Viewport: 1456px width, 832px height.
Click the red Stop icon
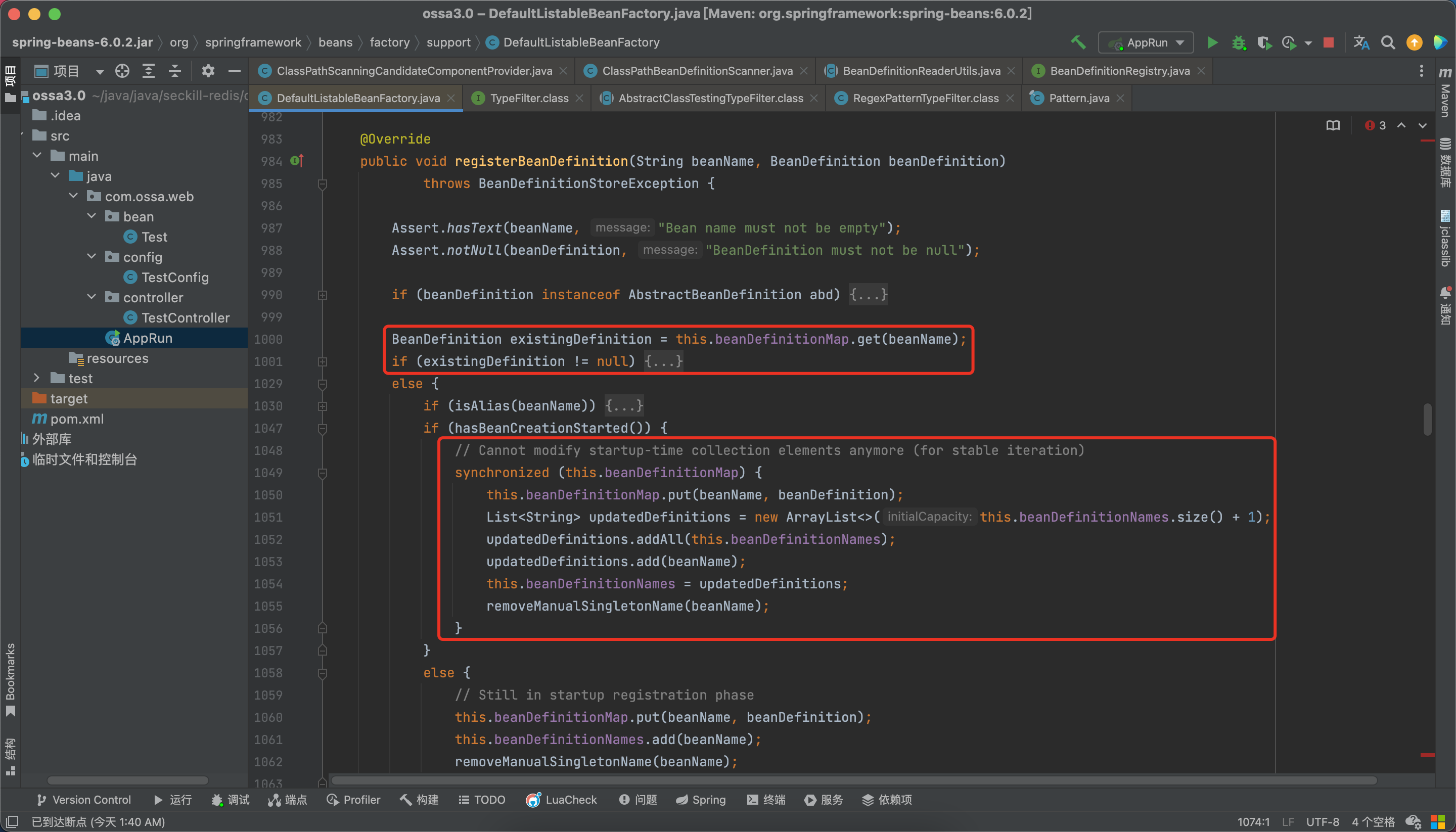point(1329,43)
